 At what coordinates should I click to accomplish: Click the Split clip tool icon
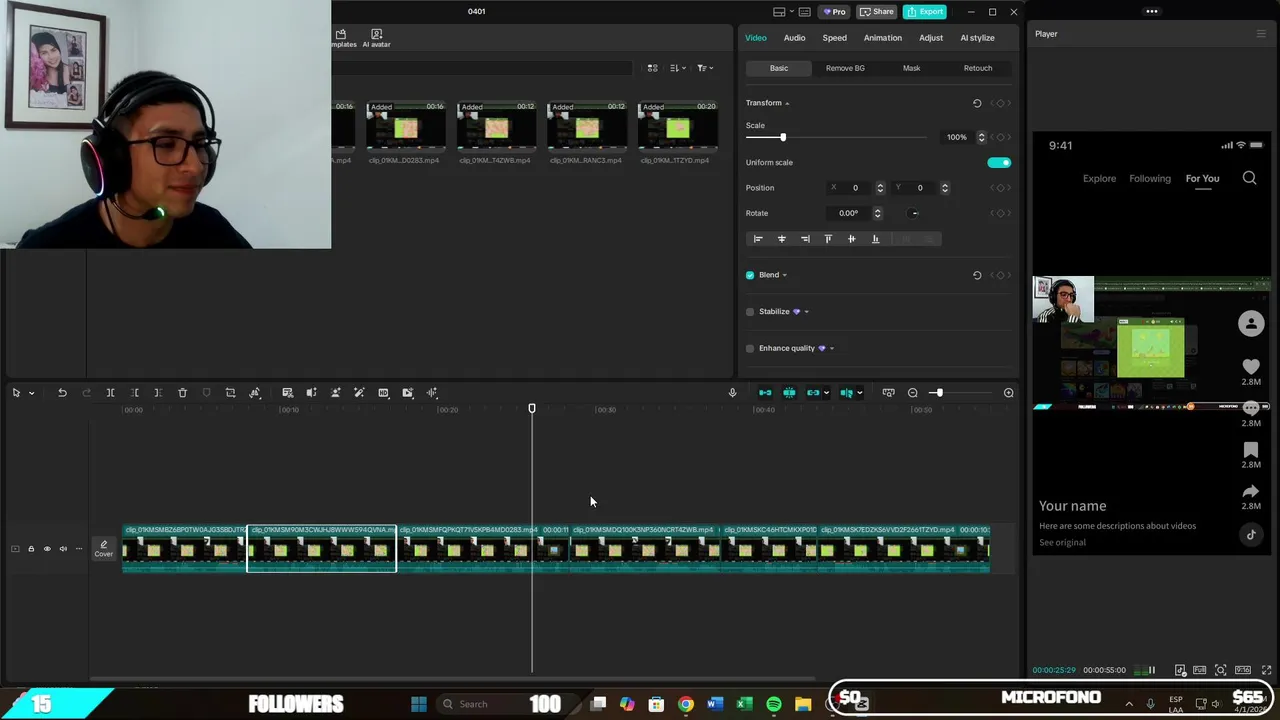[x=110, y=393]
